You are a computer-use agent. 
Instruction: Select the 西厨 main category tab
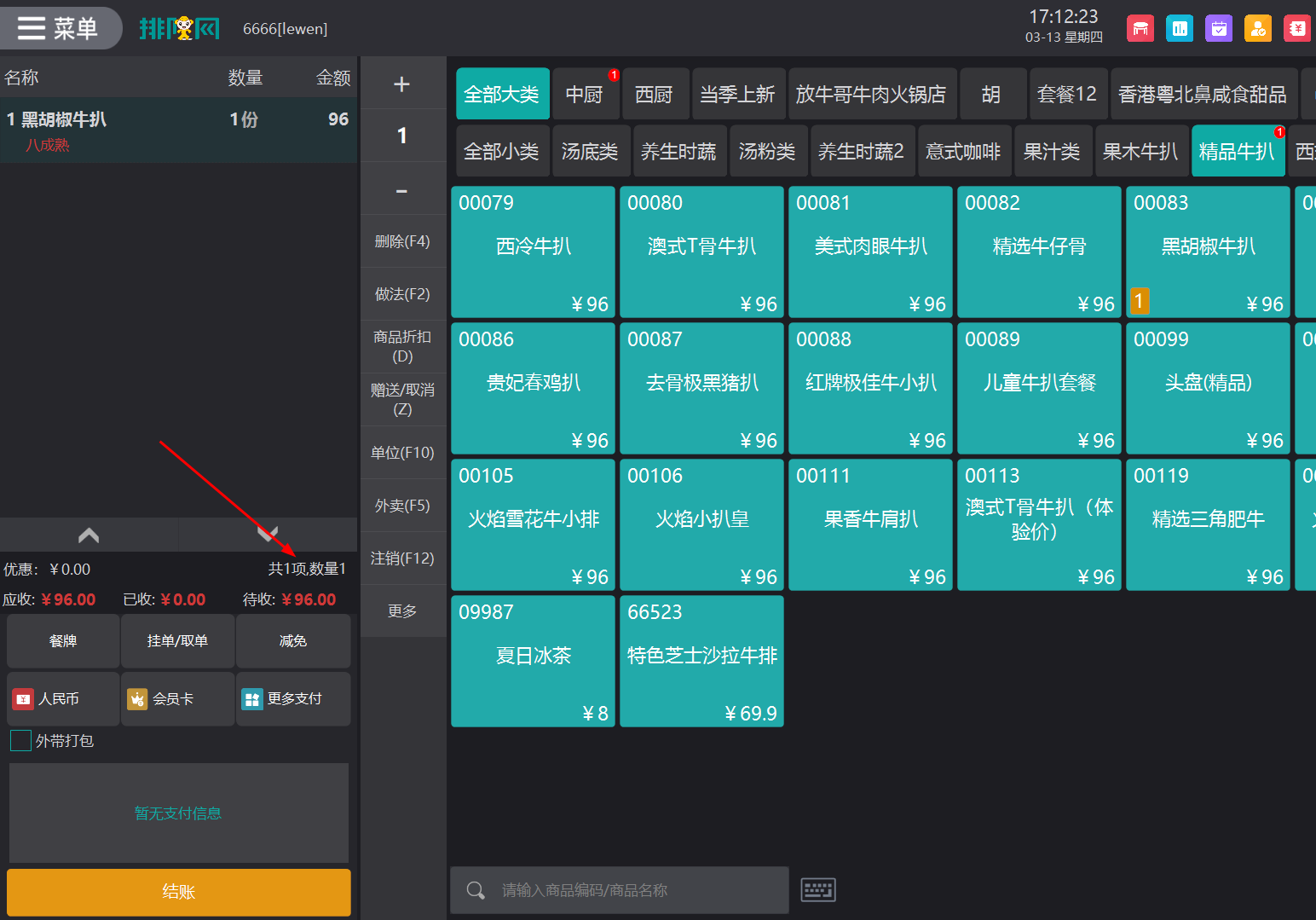click(654, 95)
